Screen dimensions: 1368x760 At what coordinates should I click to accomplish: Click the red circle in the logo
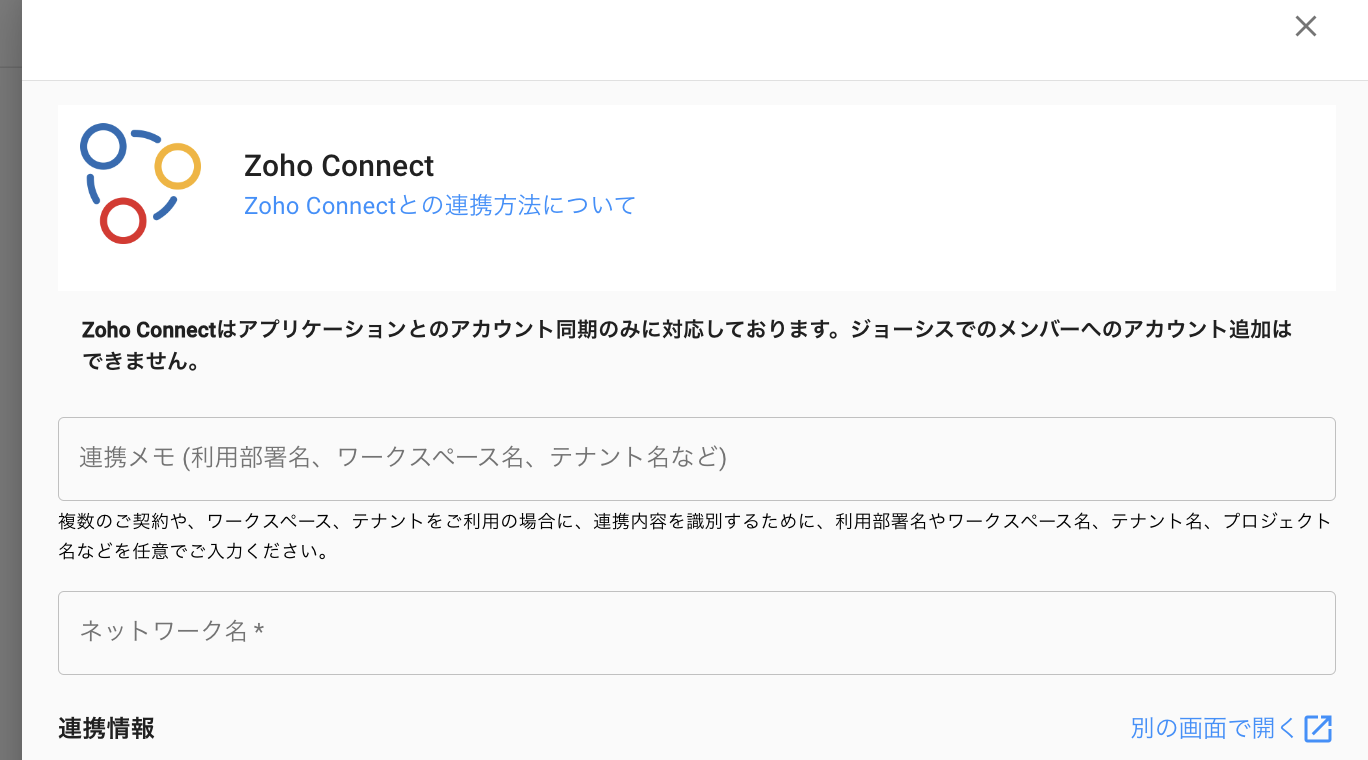point(123,220)
